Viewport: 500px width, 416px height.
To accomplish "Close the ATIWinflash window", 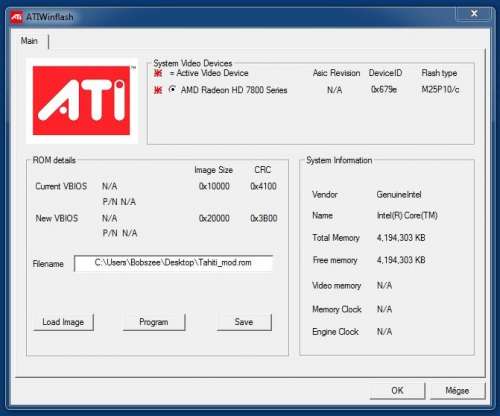I will click(474, 13).
